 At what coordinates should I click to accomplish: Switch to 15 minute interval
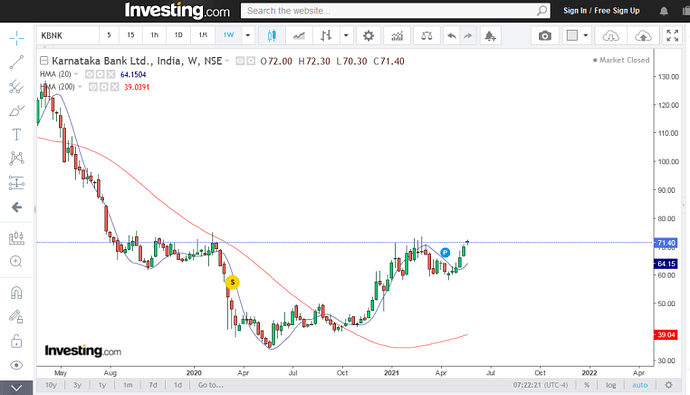click(x=131, y=35)
